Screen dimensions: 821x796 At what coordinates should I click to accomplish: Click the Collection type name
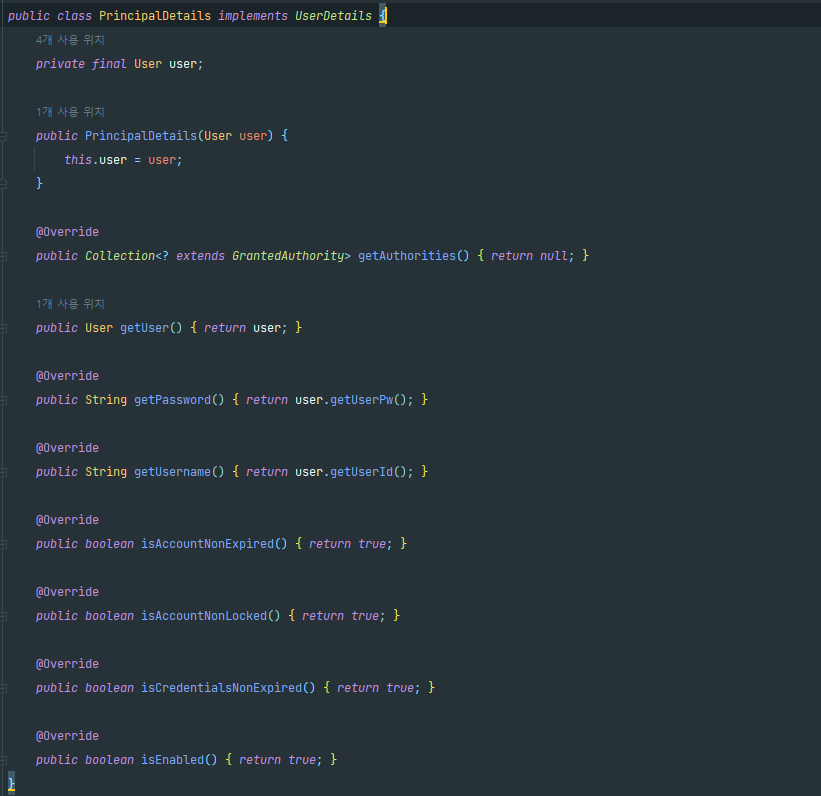click(120, 256)
